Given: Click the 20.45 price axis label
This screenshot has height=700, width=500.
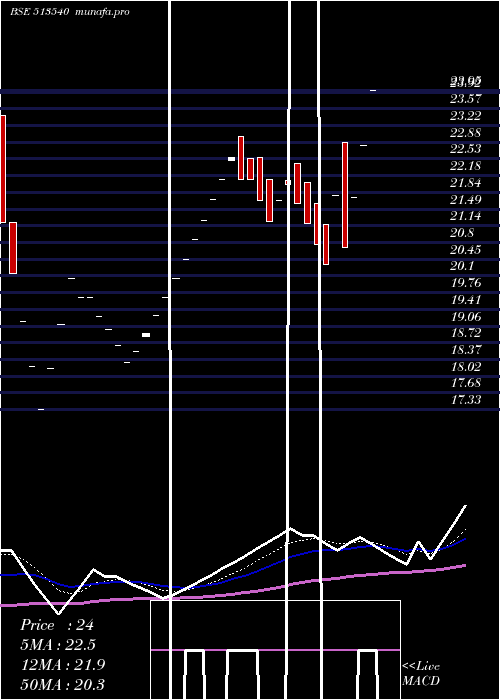Looking at the screenshot, I should (x=465, y=250).
